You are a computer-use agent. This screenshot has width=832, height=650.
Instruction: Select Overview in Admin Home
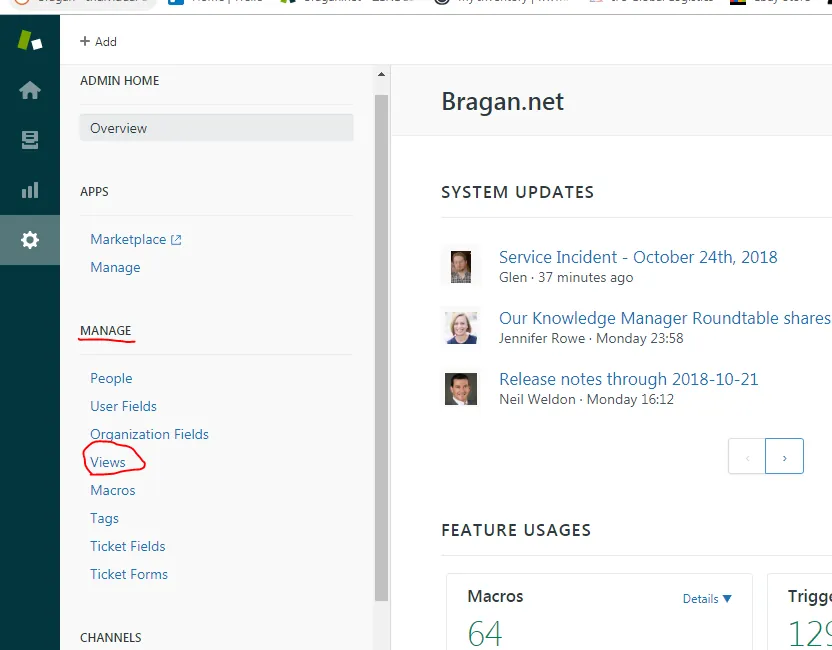216,128
